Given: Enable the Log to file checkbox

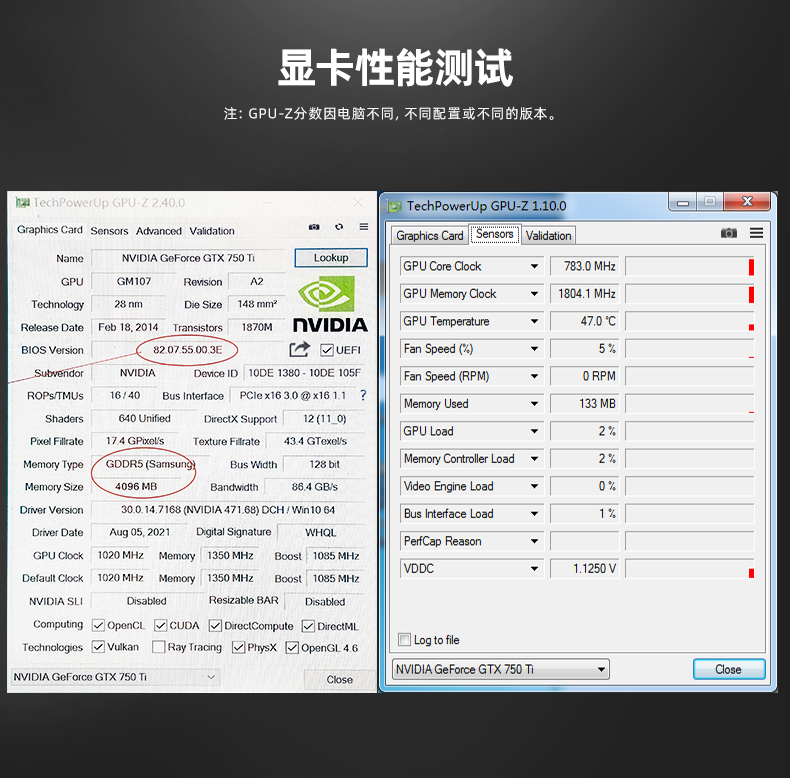Looking at the screenshot, I should click(x=404, y=640).
